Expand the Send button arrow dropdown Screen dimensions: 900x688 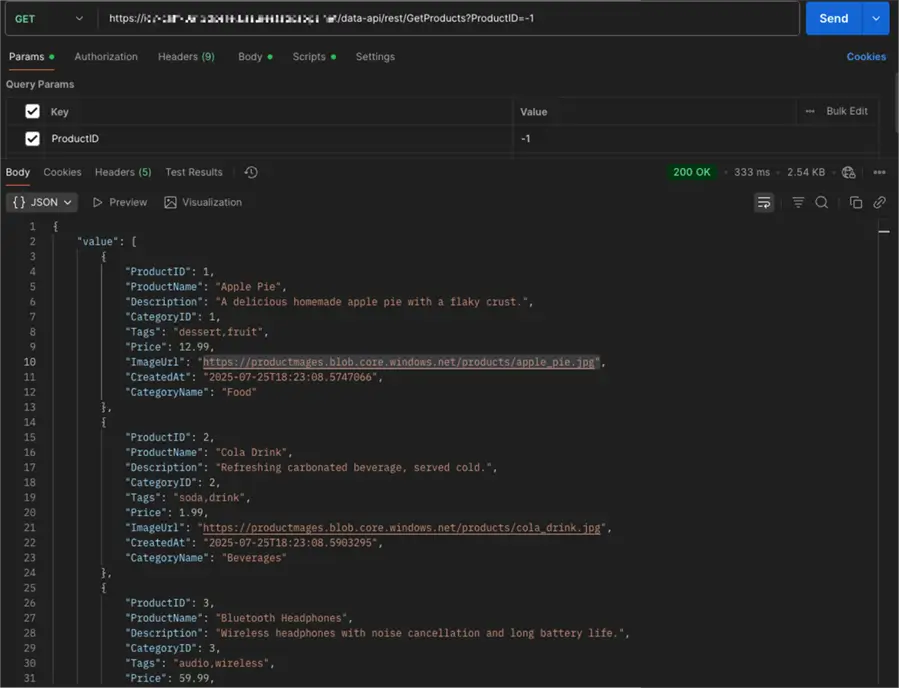[x=877, y=18]
